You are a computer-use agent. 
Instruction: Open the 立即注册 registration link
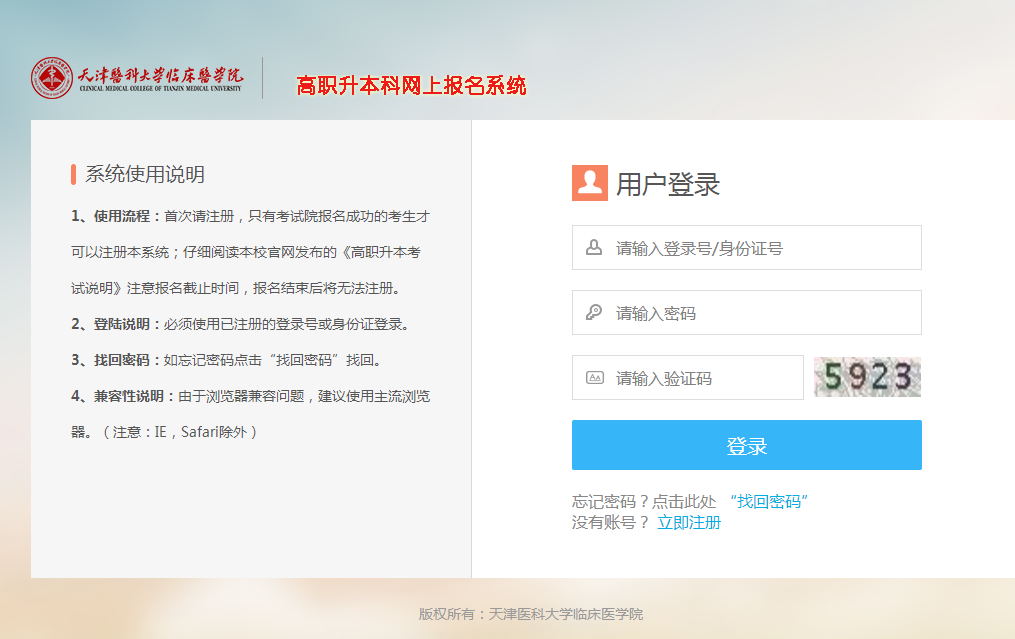[689, 522]
